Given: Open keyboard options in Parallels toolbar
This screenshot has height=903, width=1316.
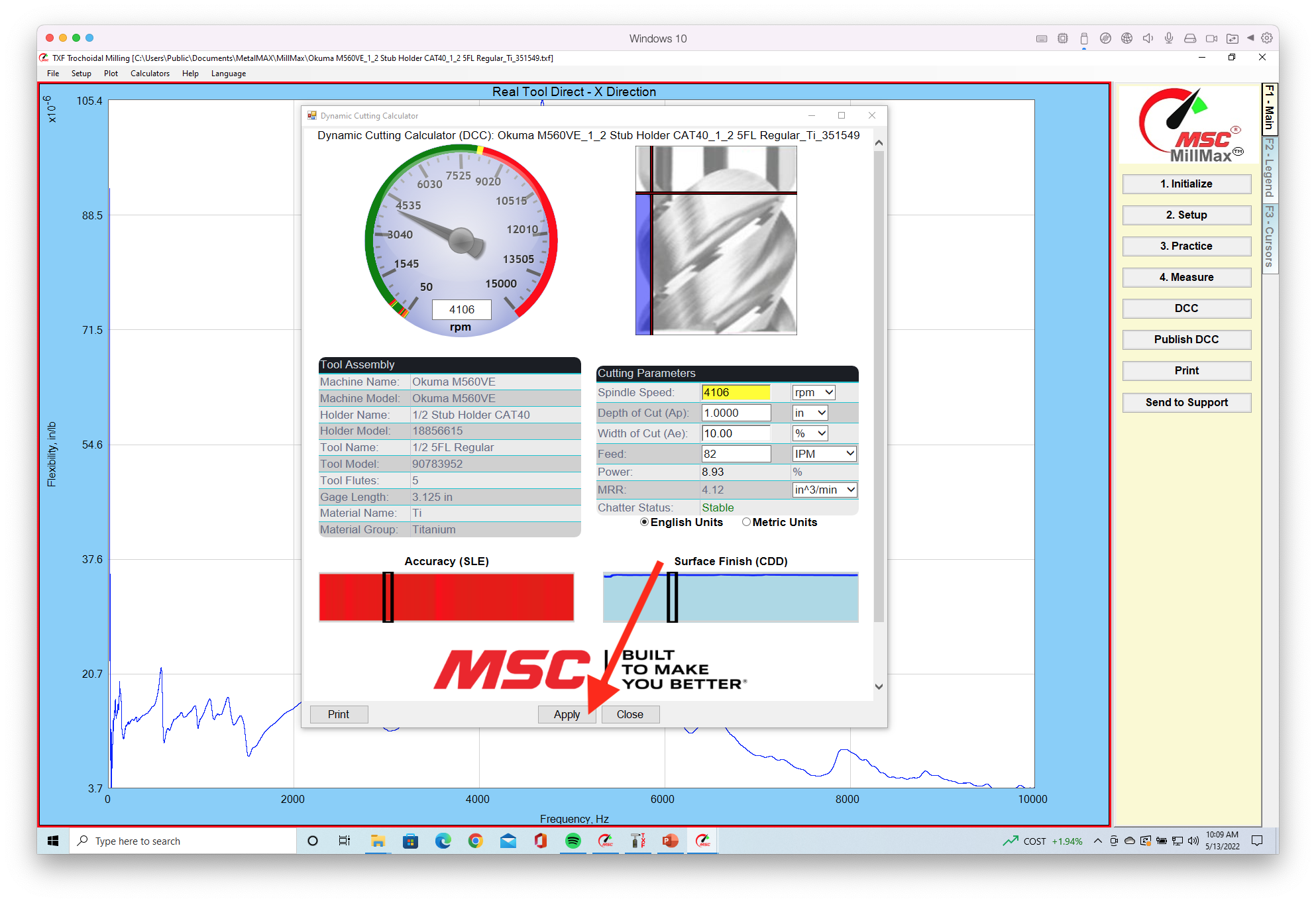Looking at the screenshot, I should (x=1042, y=38).
